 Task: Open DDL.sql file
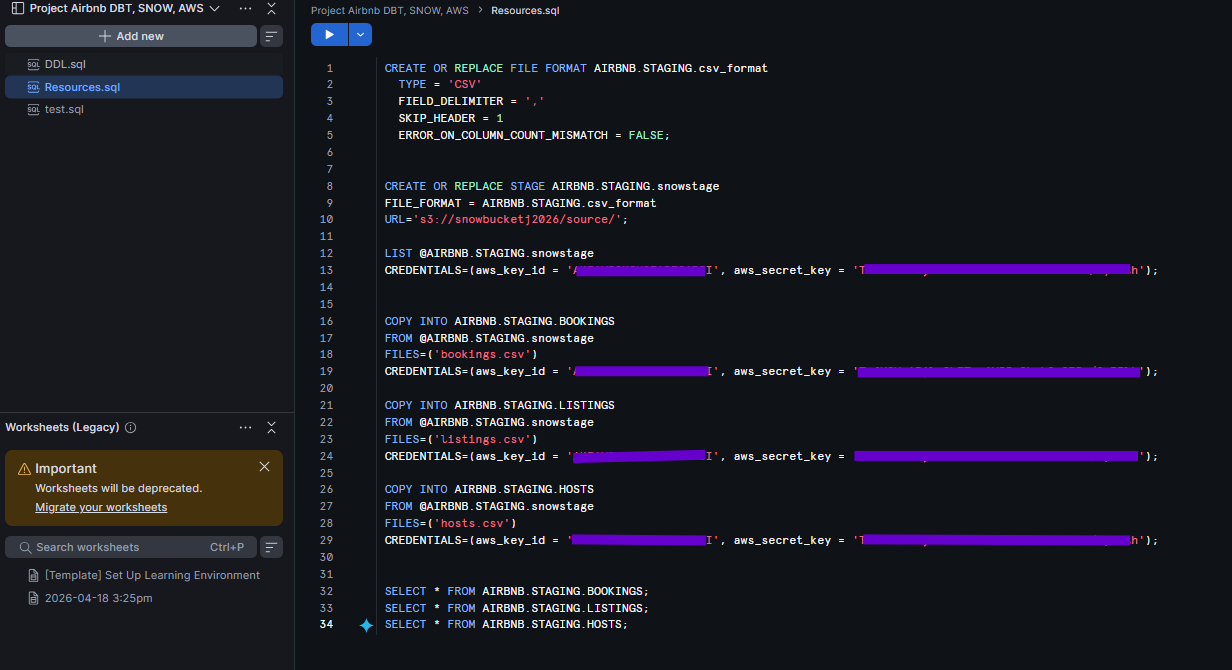click(x=65, y=64)
